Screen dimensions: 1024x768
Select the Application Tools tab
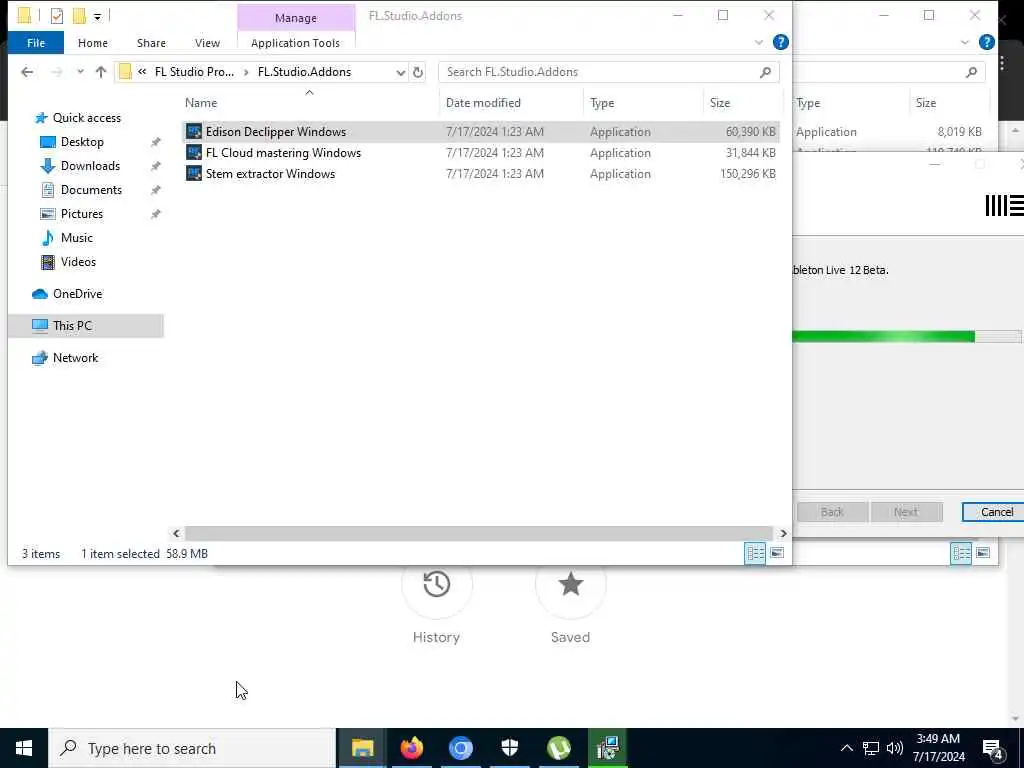click(295, 43)
